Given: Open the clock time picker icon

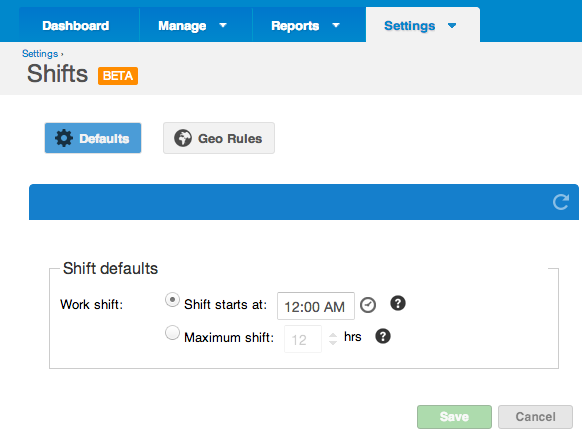Looking at the screenshot, I should pos(368,305).
